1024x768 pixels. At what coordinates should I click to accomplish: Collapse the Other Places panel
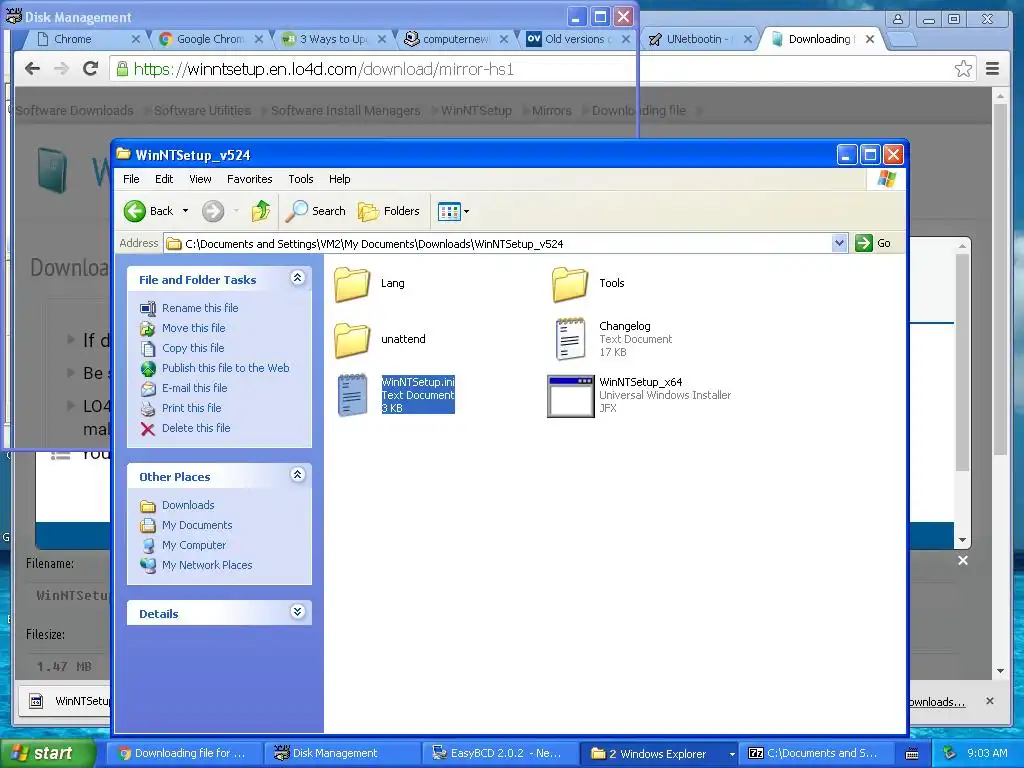(297, 475)
